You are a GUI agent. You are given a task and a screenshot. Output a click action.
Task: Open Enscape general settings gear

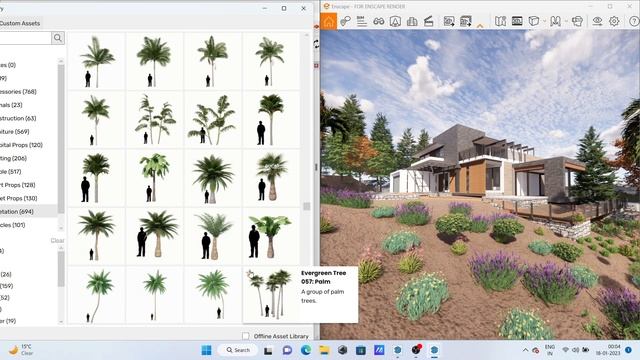(x=614, y=21)
